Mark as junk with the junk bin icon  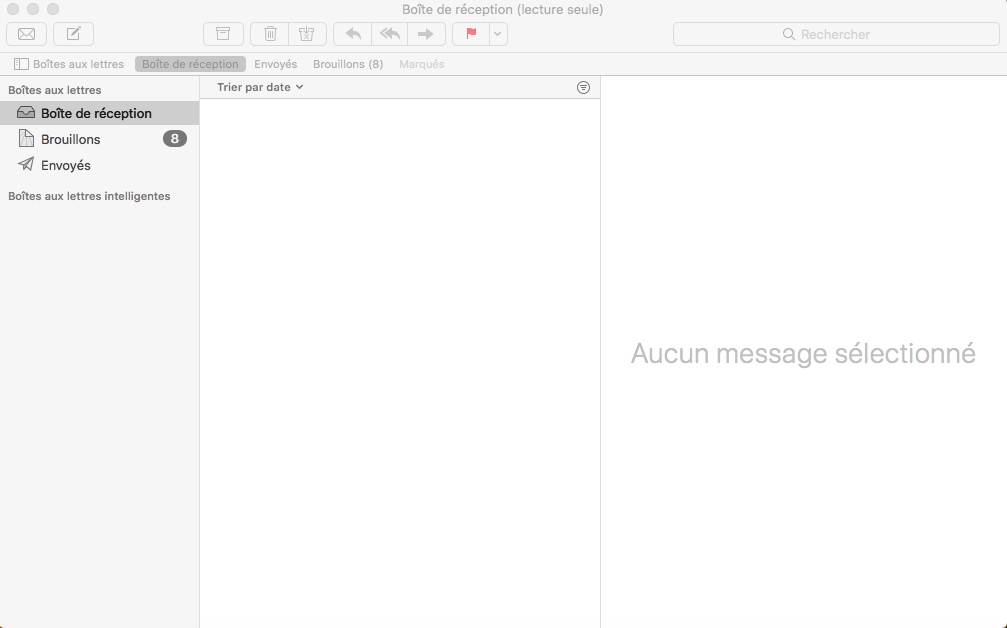click(307, 34)
